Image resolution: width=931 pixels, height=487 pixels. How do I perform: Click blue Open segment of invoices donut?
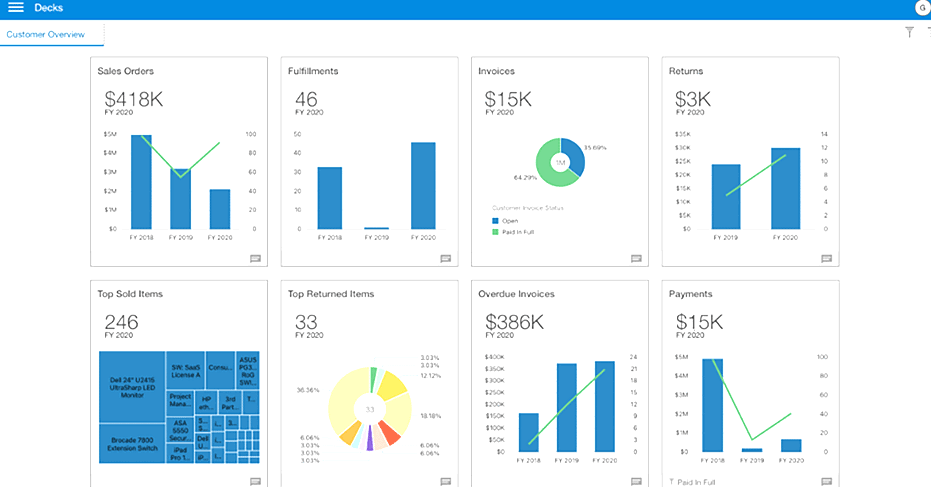(575, 156)
